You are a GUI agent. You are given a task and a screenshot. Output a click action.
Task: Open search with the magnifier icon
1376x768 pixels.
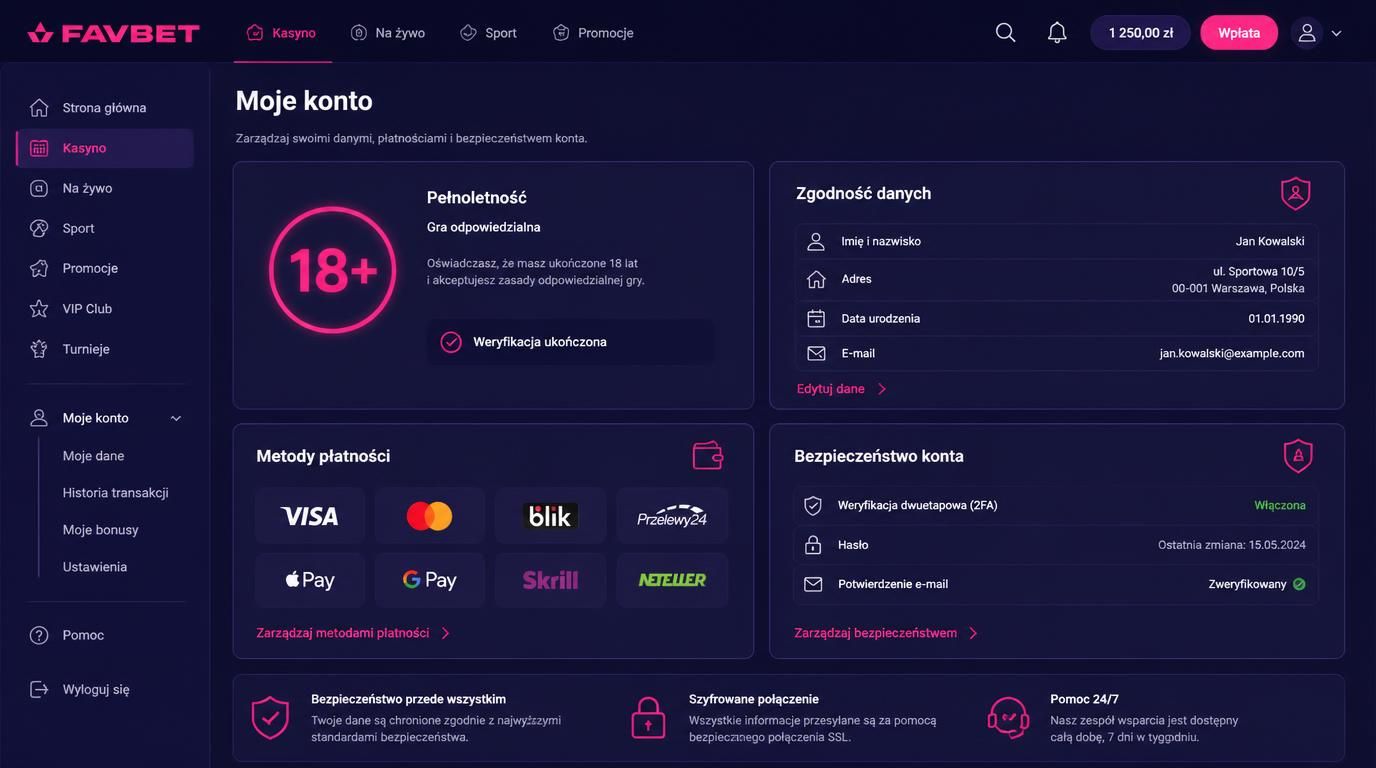pyautogui.click(x=1006, y=33)
